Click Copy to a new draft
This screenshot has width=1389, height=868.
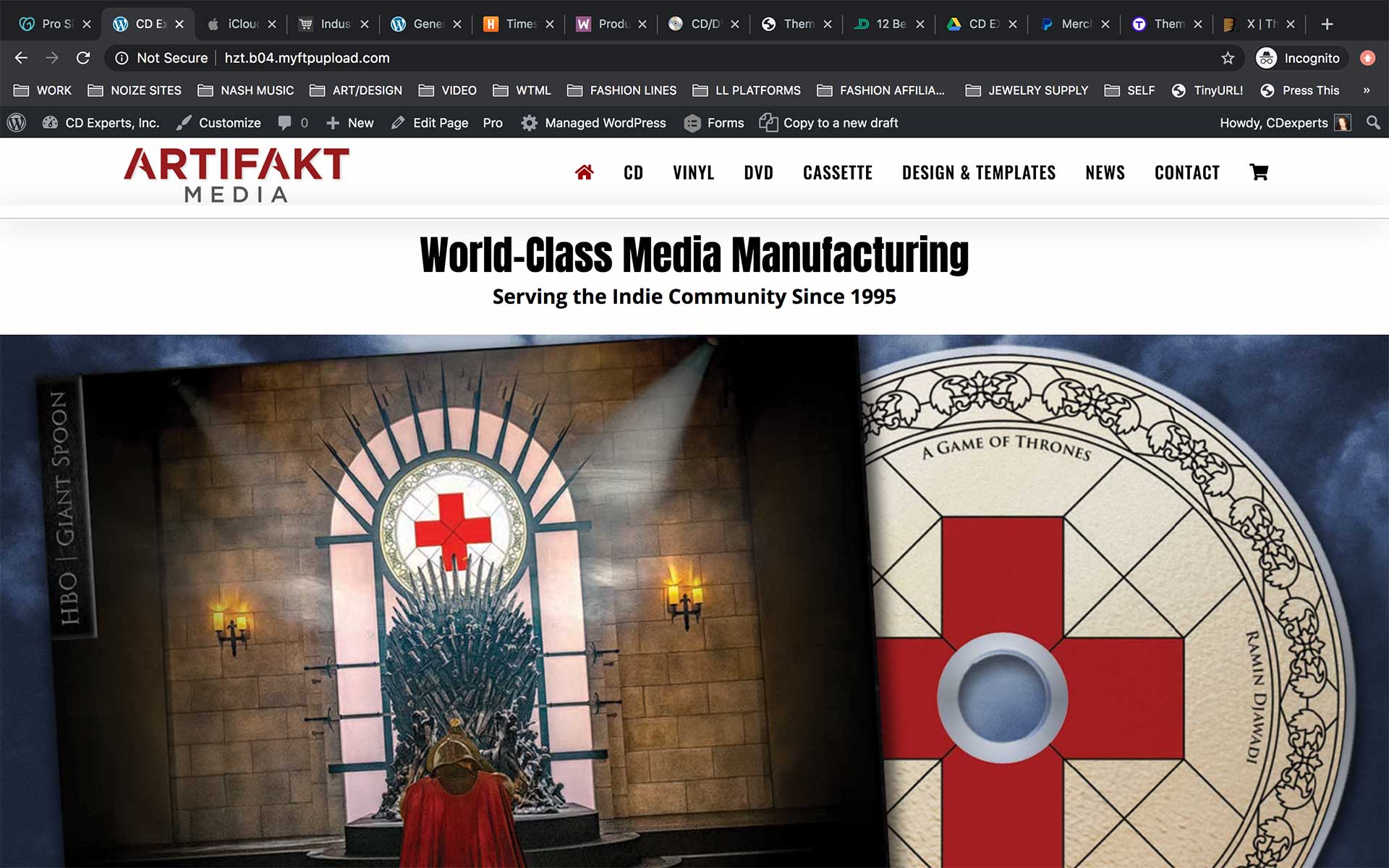tap(829, 123)
